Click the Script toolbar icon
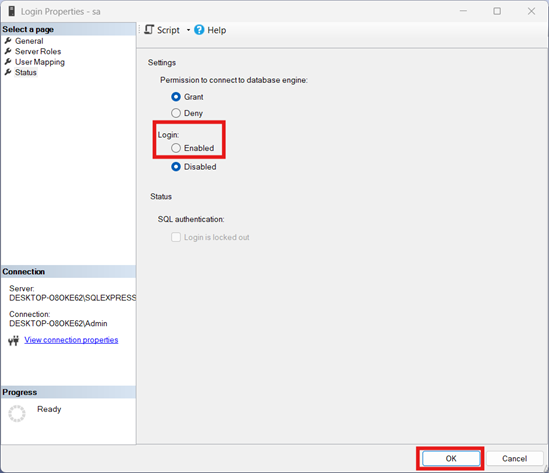 pyautogui.click(x=149, y=30)
